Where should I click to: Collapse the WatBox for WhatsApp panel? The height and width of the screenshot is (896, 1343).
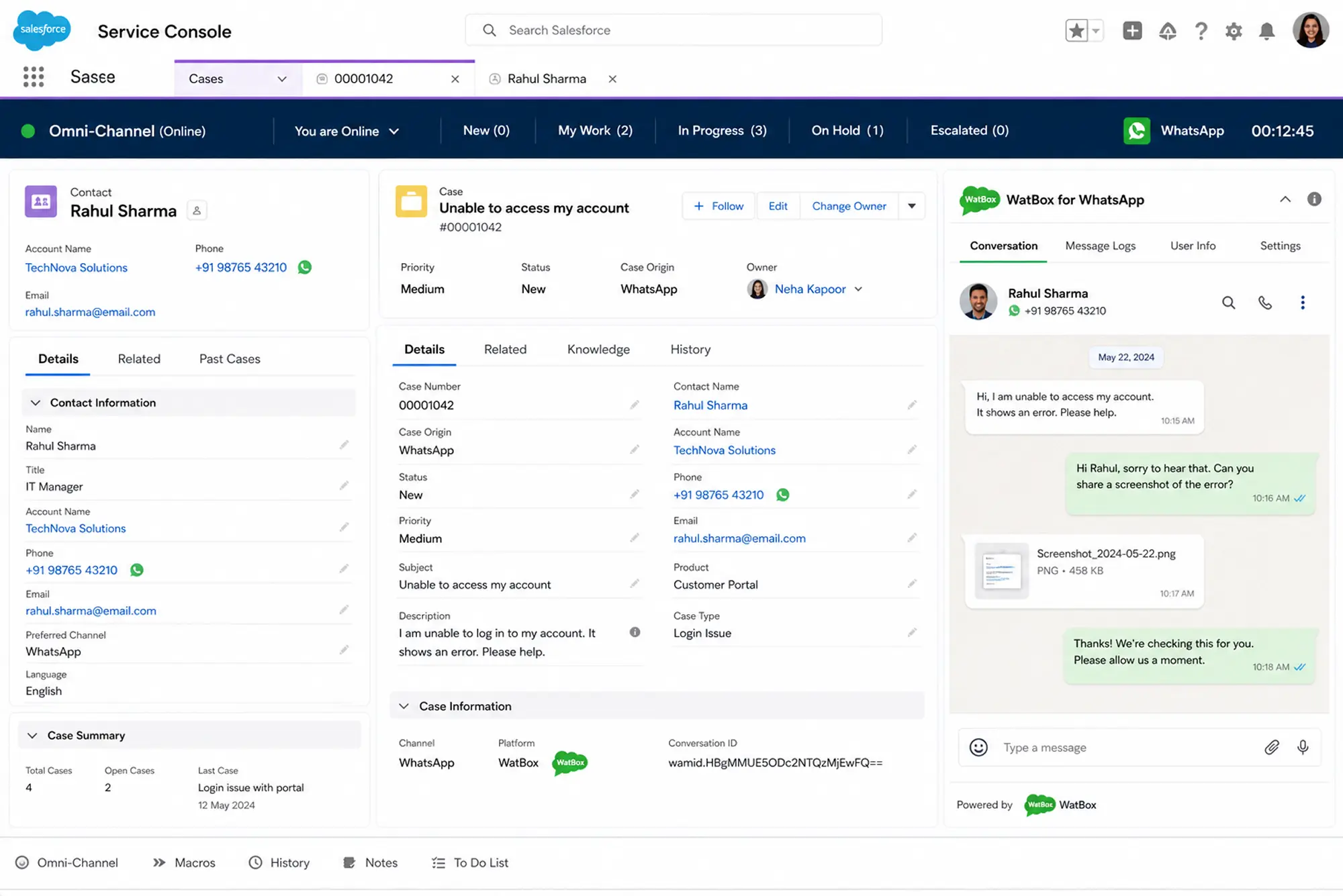pos(1285,199)
